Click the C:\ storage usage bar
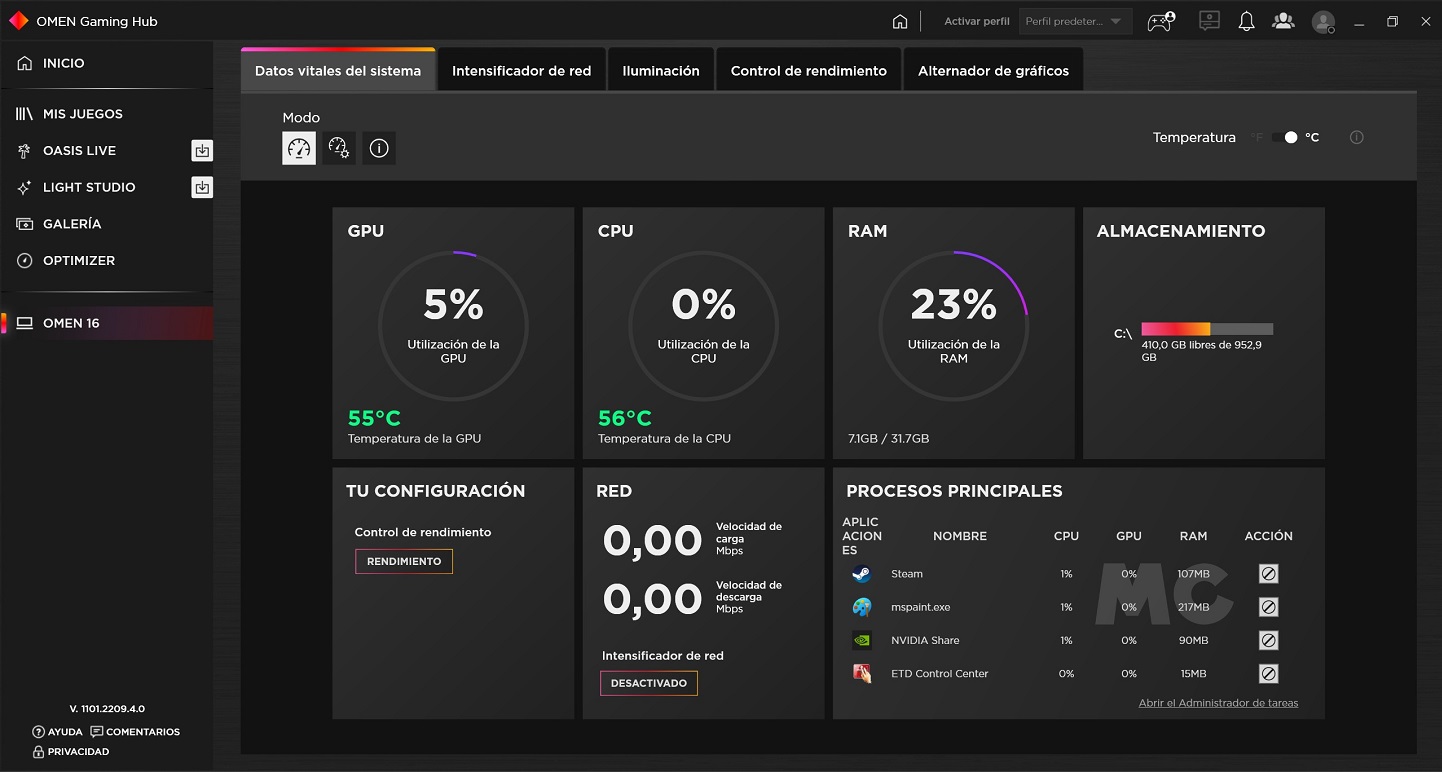Viewport: 1442px width, 772px height. click(x=1207, y=329)
